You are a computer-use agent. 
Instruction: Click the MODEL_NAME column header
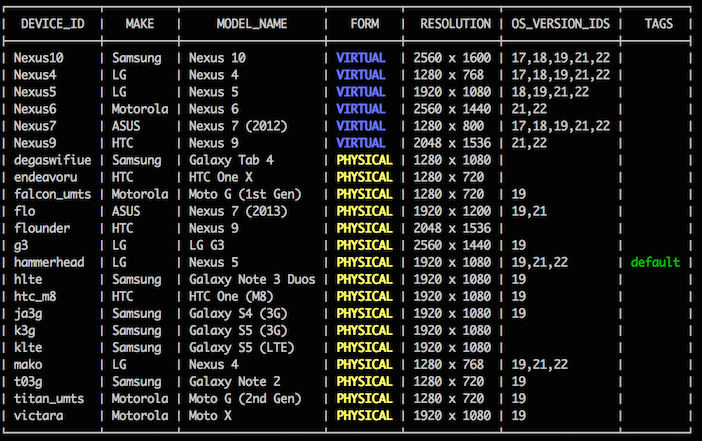[252, 24]
